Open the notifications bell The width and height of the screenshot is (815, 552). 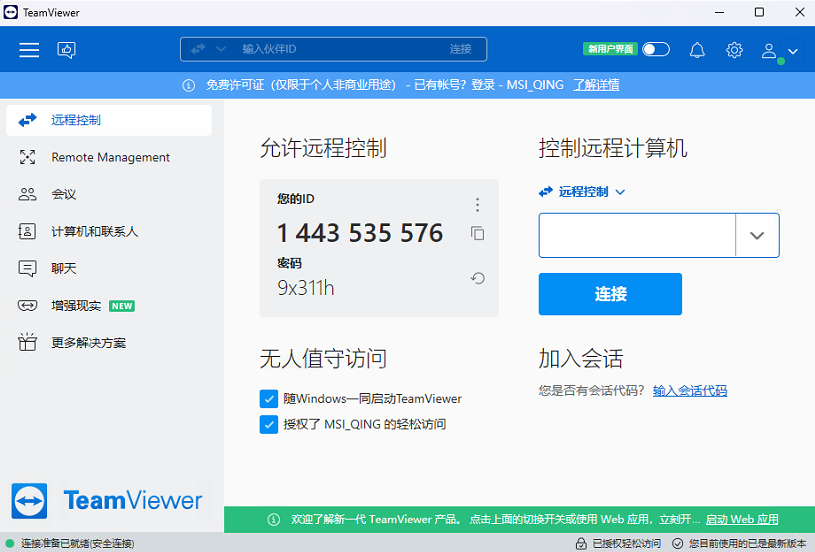pos(697,50)
